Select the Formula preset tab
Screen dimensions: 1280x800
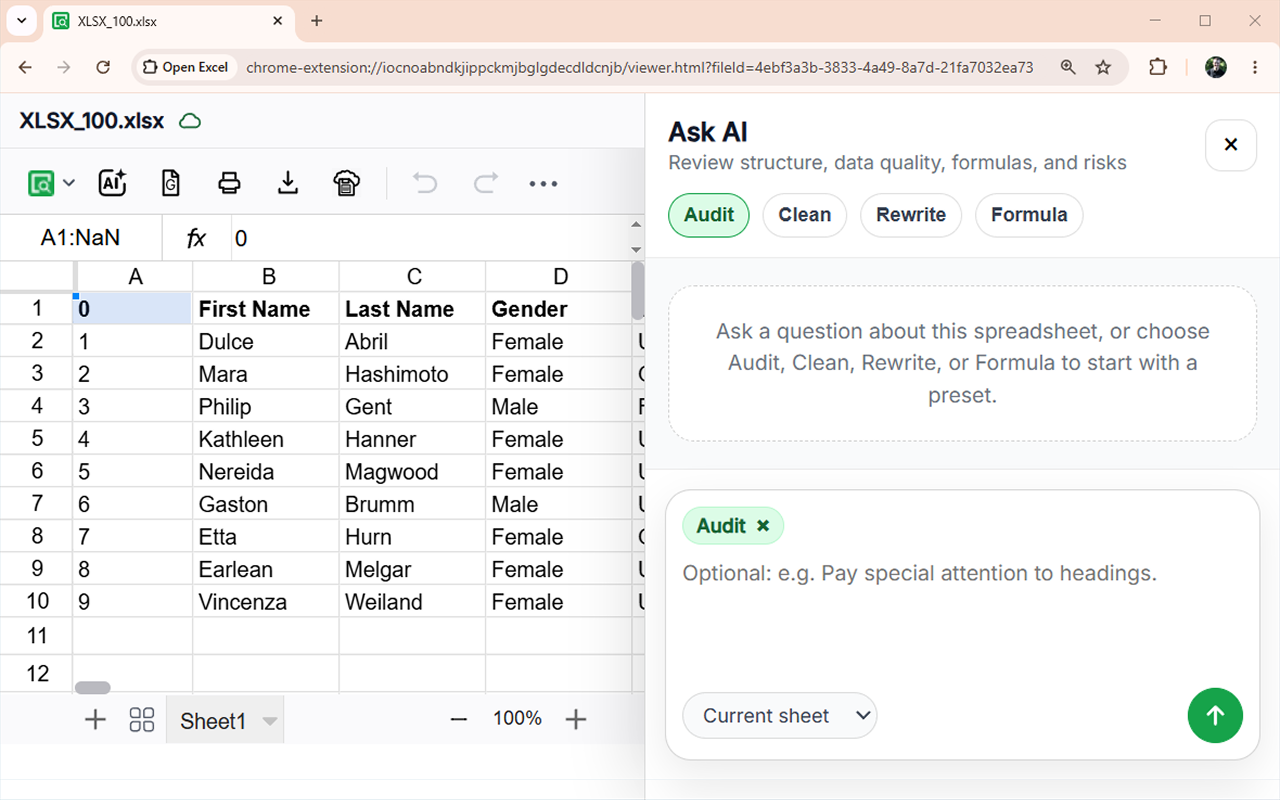(x=1029, y=215)
